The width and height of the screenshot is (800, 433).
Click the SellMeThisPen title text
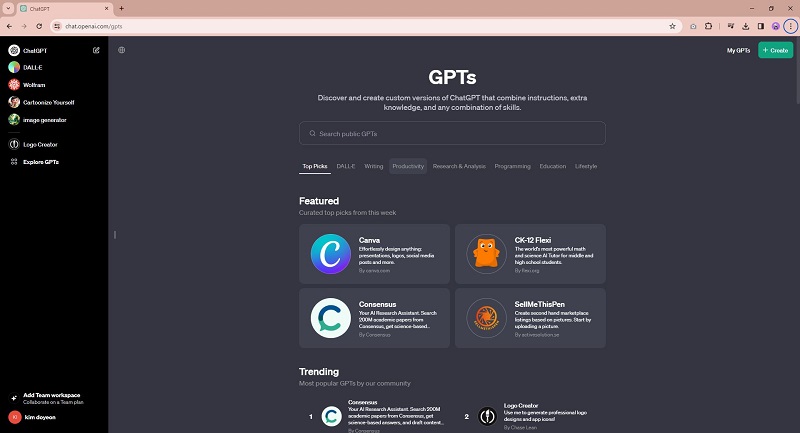point(539,304)
